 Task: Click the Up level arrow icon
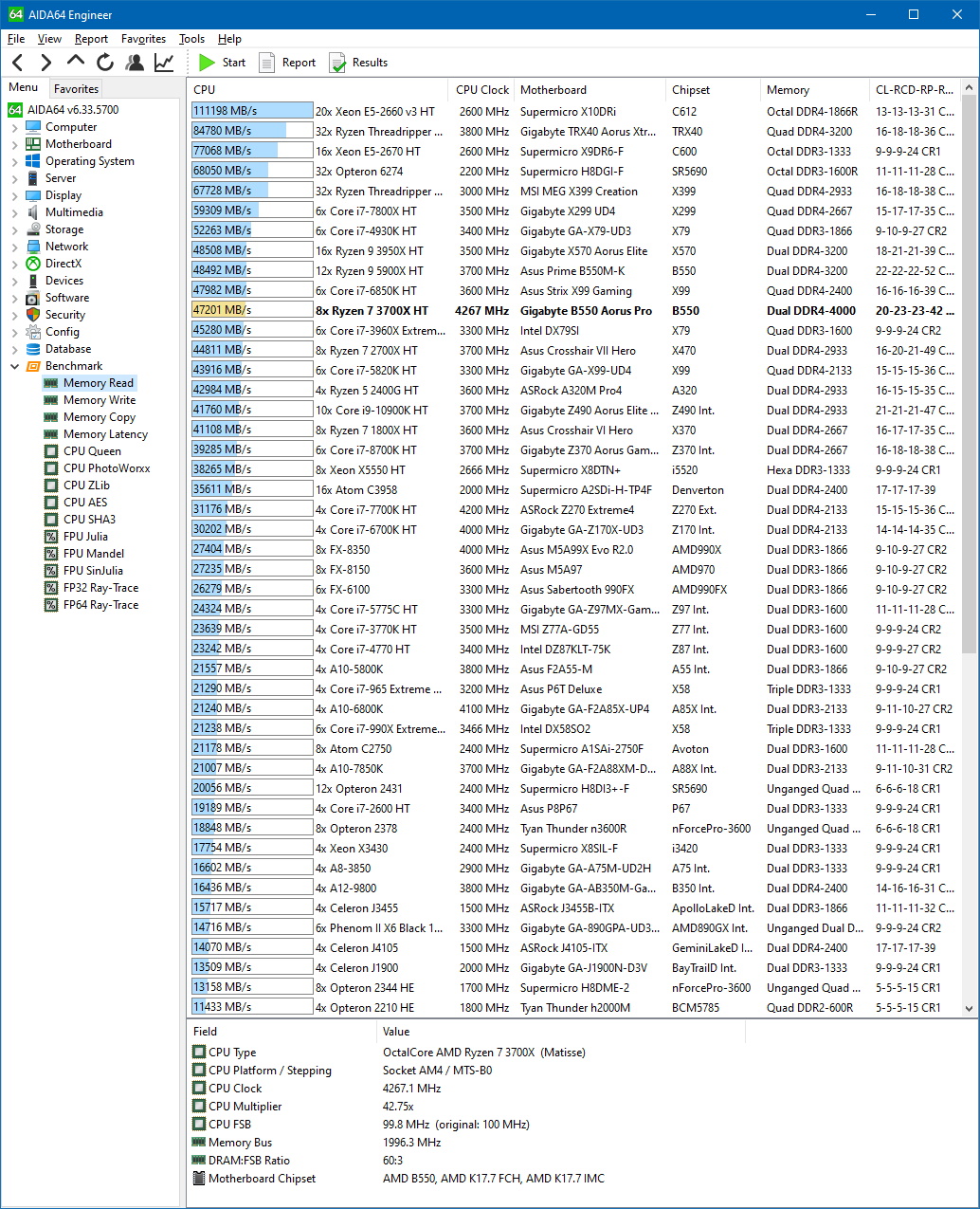coord(76,62)
